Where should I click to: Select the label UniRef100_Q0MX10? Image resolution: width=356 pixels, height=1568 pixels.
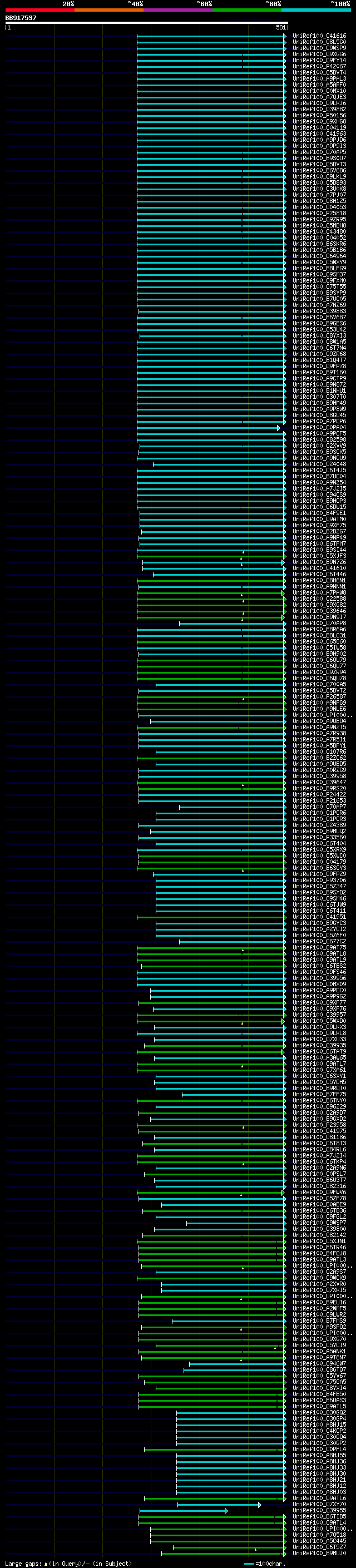tap(319, 91)
